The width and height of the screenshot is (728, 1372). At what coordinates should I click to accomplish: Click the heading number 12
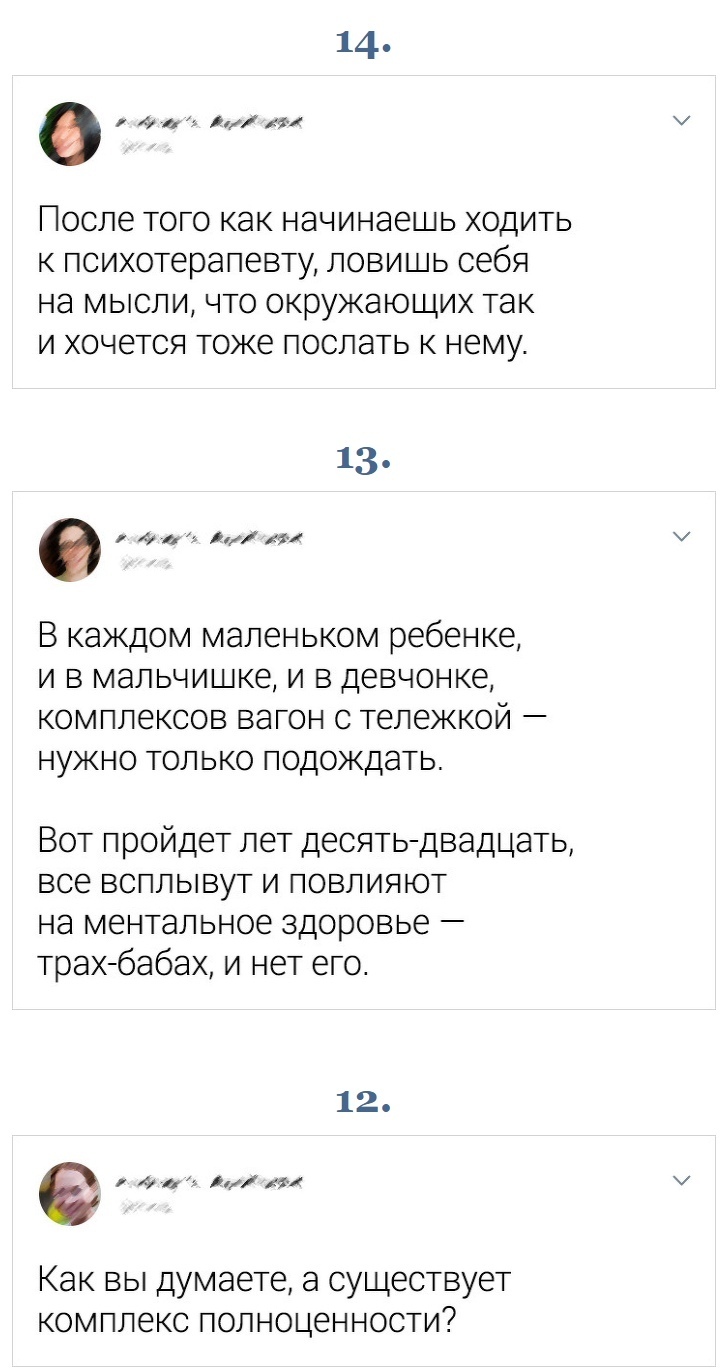click(x=363, y=1102)
